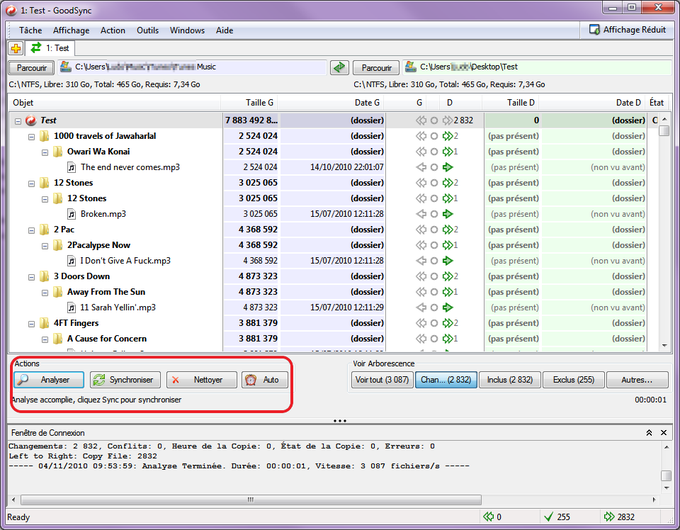Viewport: 680px width, 530px height.
Task: Collapse Away From The Sun folder
Action: (45, 293)
